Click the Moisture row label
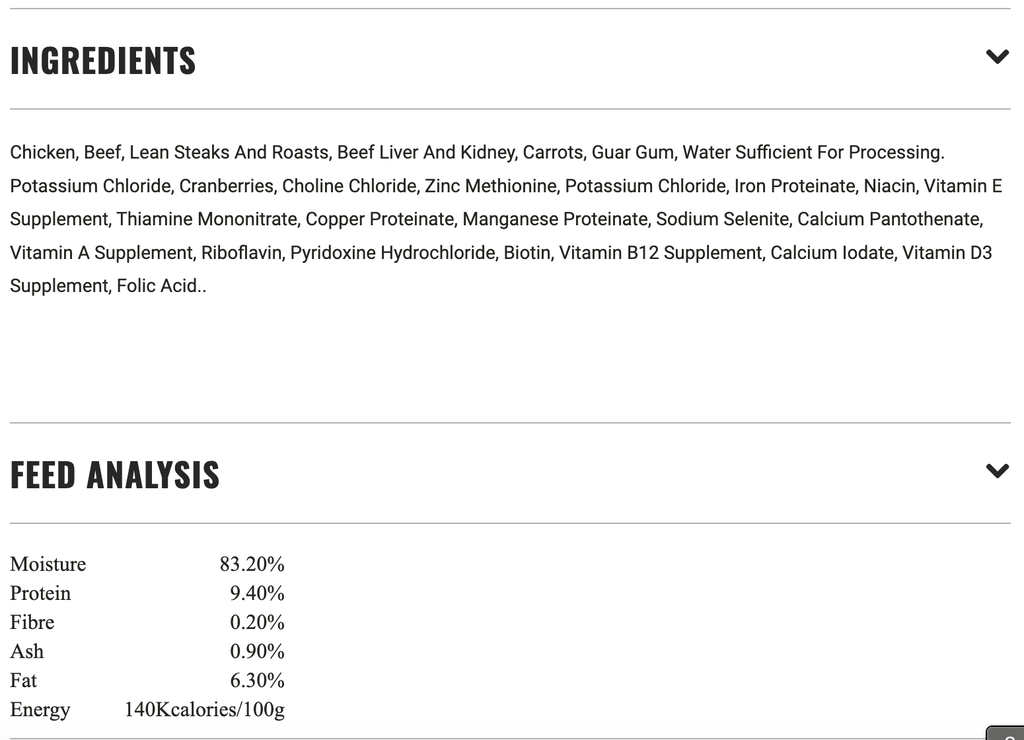 [48, 564]
